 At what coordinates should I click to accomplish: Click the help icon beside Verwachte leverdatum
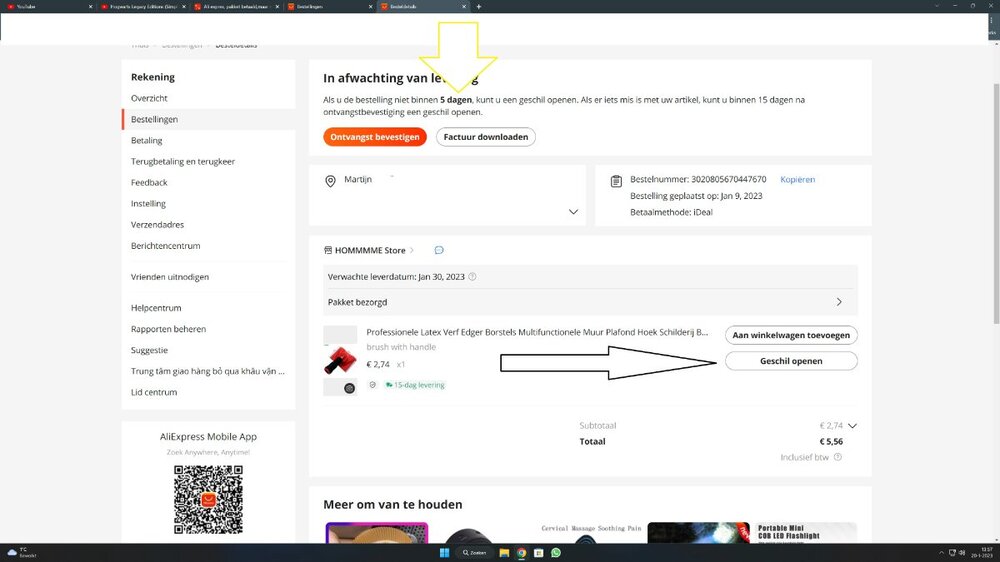coord(472,277)
